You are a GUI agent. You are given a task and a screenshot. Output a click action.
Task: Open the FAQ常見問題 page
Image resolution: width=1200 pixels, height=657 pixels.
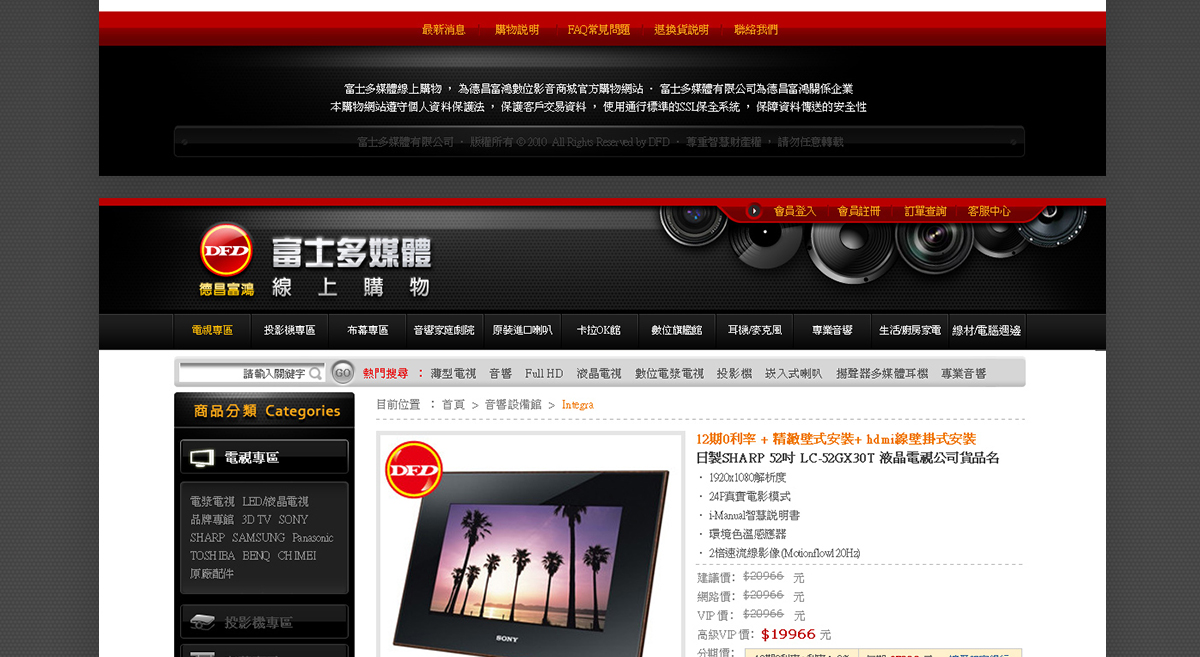tap(599, 30)
